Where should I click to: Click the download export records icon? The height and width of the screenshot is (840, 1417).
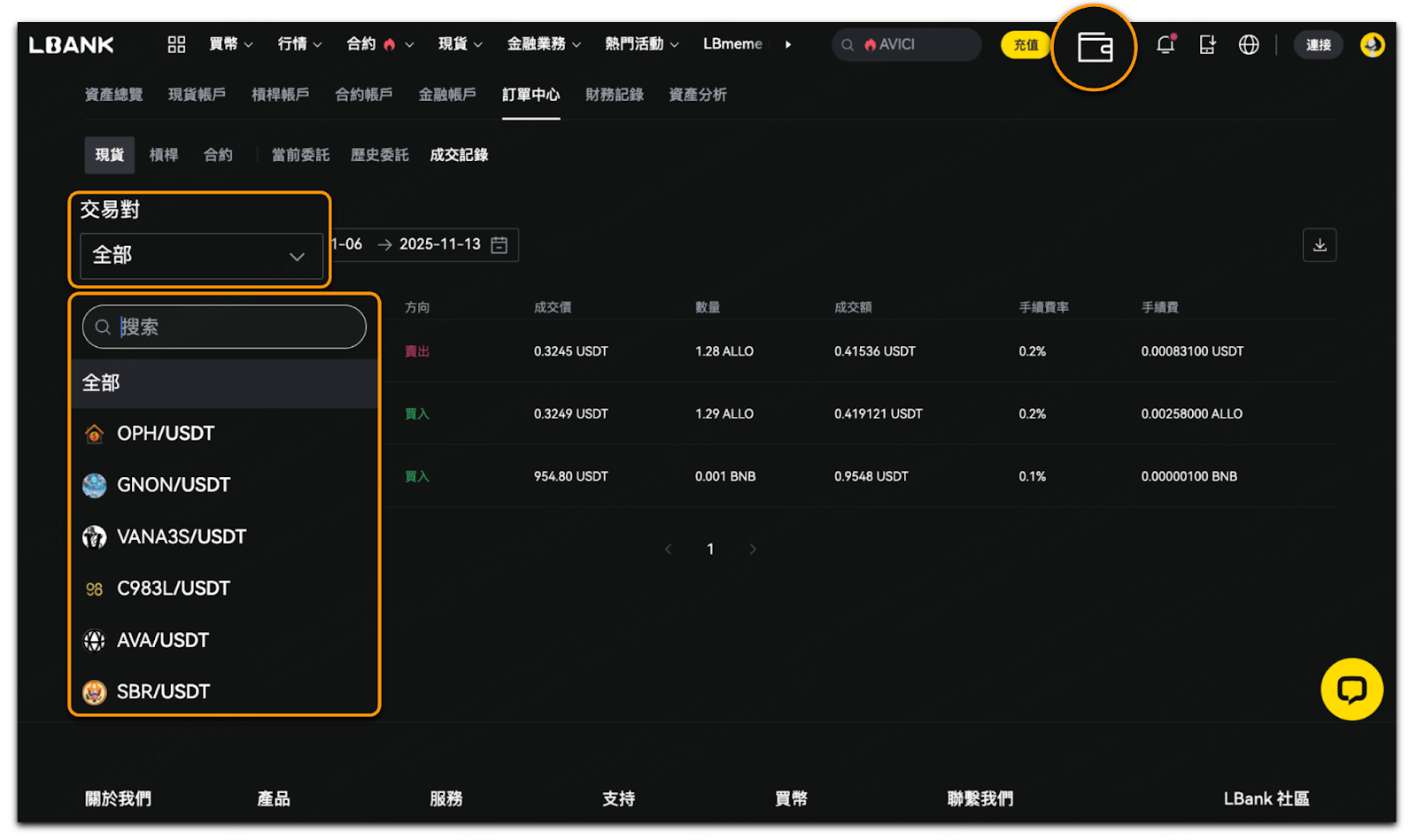point(1319,245)
